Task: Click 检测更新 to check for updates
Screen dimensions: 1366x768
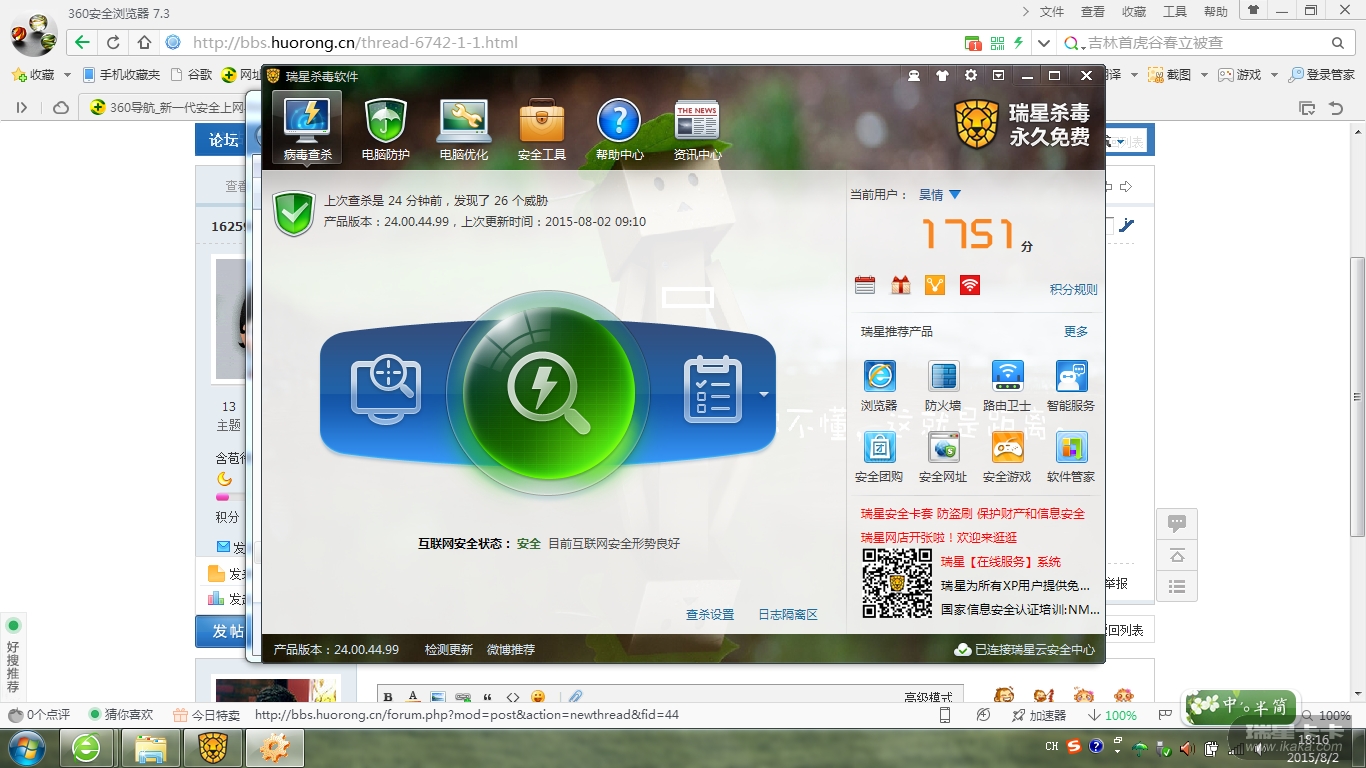Action: [449, 650]
